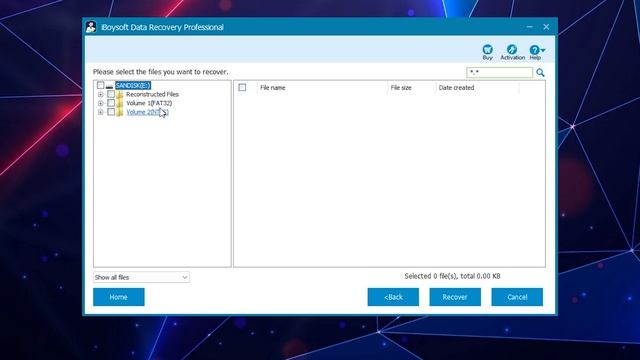This screenshot has width=640, height=360.
Task: Minimize the iBoysoft Data Recovery window
Action: [x=529, y=27]
